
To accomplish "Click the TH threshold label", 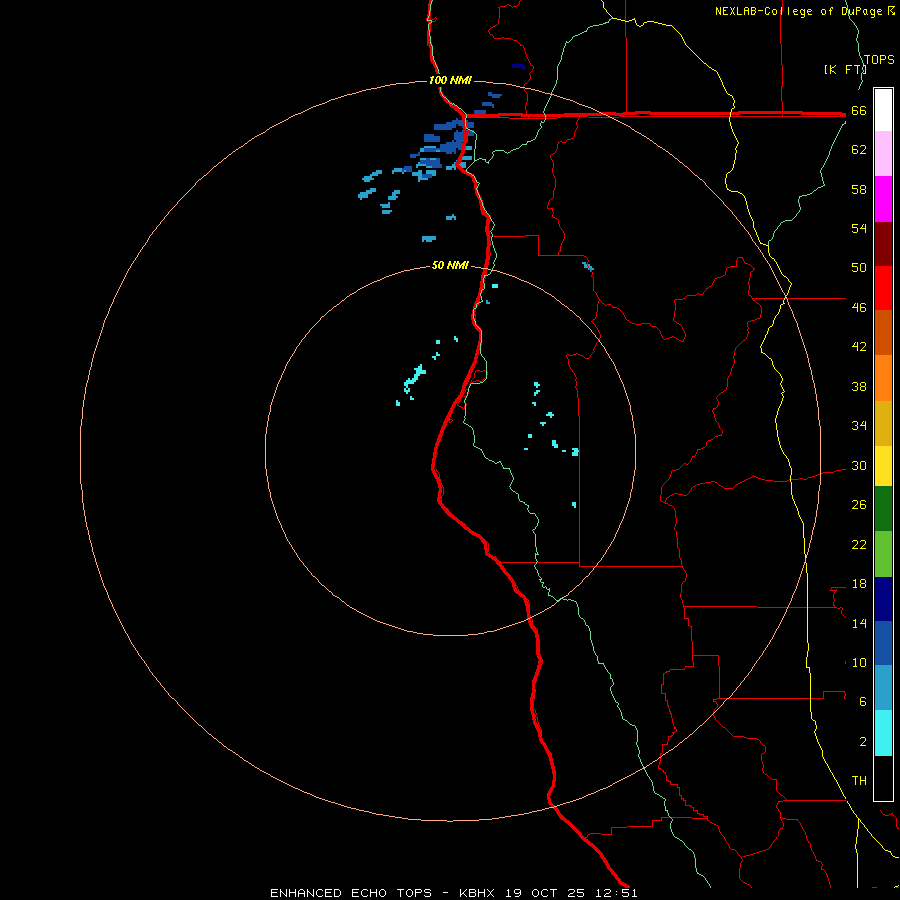I will pos(859,781).
